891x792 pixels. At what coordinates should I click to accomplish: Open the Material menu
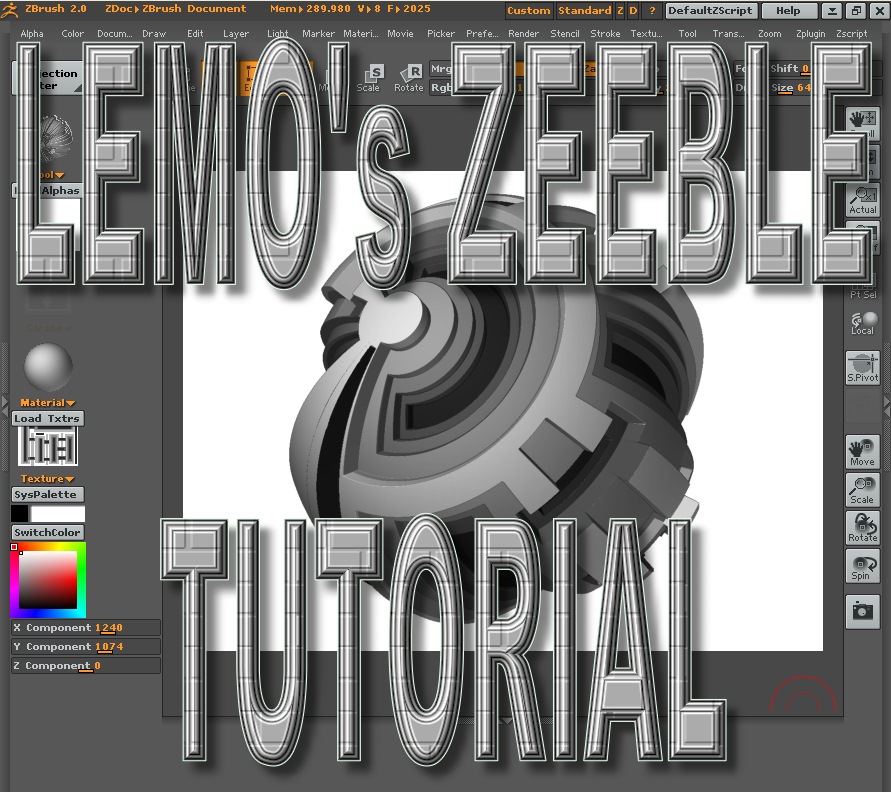coord(361,34)
